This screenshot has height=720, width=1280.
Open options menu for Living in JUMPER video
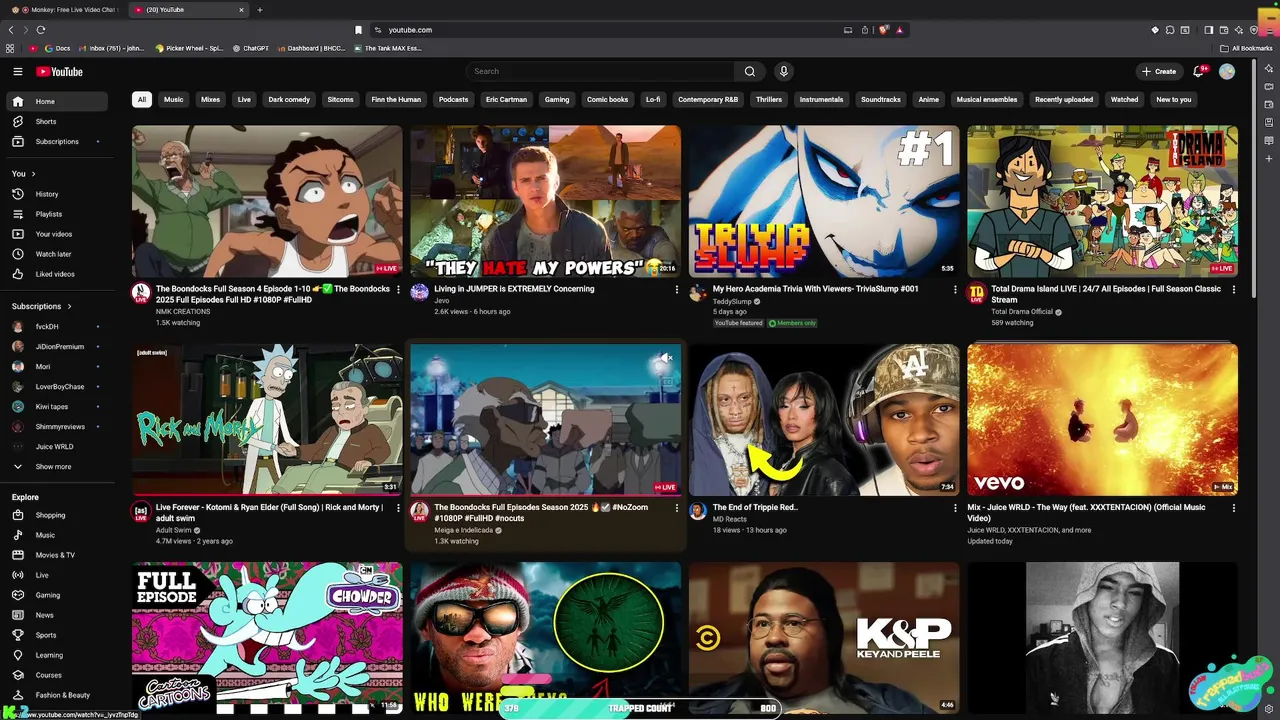point(676,289)
